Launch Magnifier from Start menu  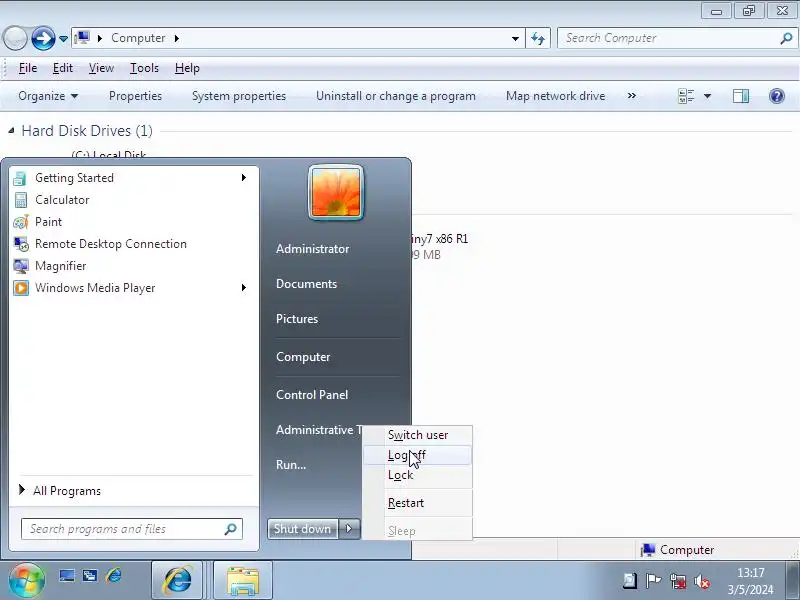point(132,265)
